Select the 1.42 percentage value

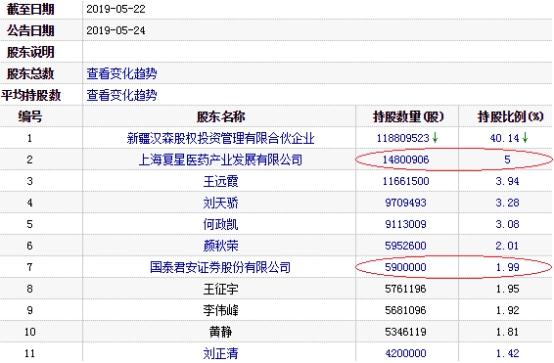coord(507,353)
